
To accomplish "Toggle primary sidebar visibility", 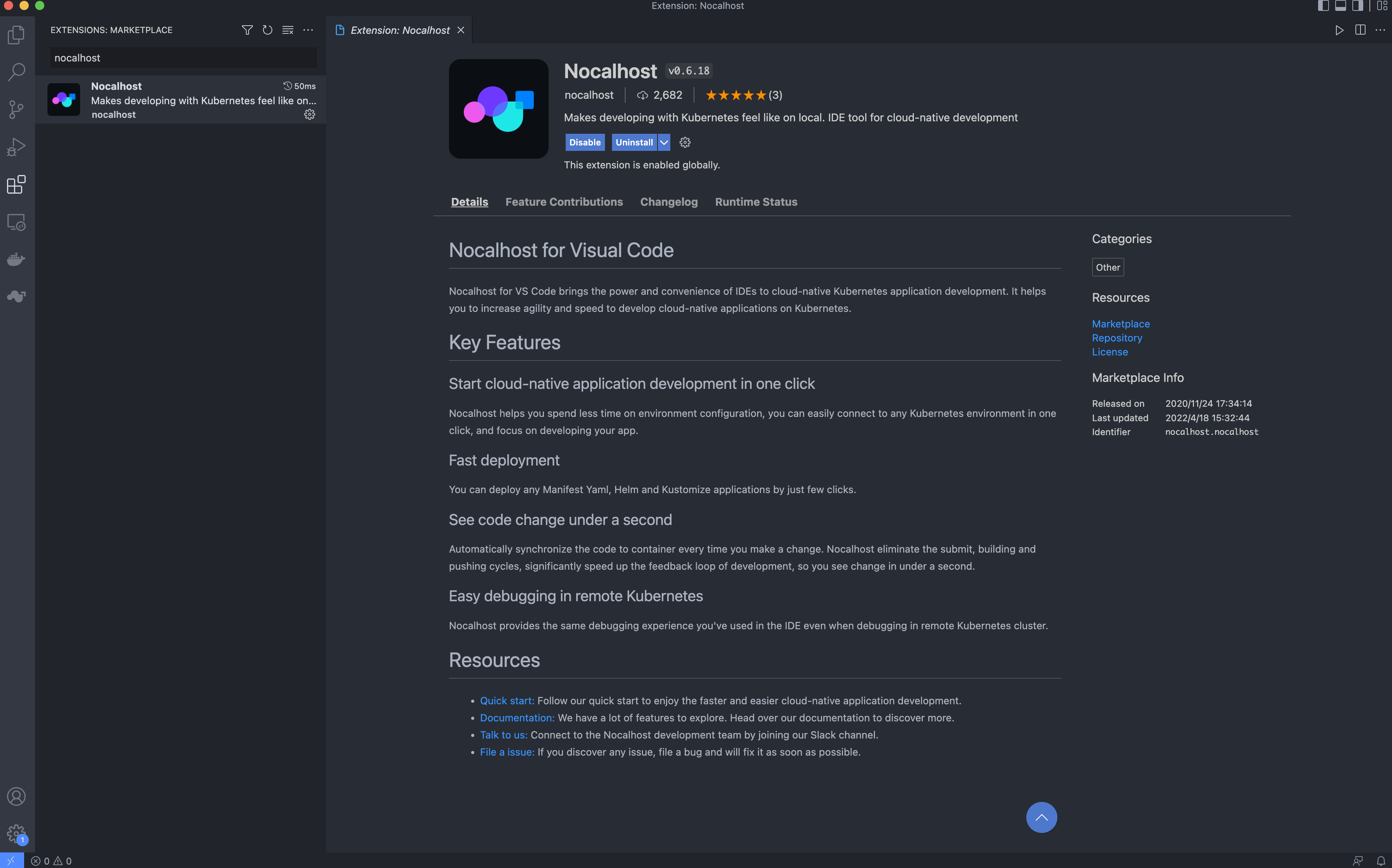I will 1323,6.
